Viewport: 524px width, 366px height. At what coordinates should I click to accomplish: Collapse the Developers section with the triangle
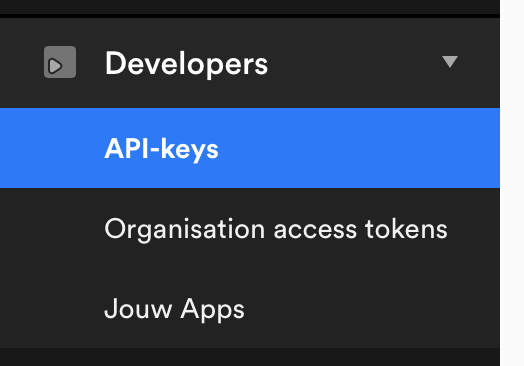pos(450,62)
